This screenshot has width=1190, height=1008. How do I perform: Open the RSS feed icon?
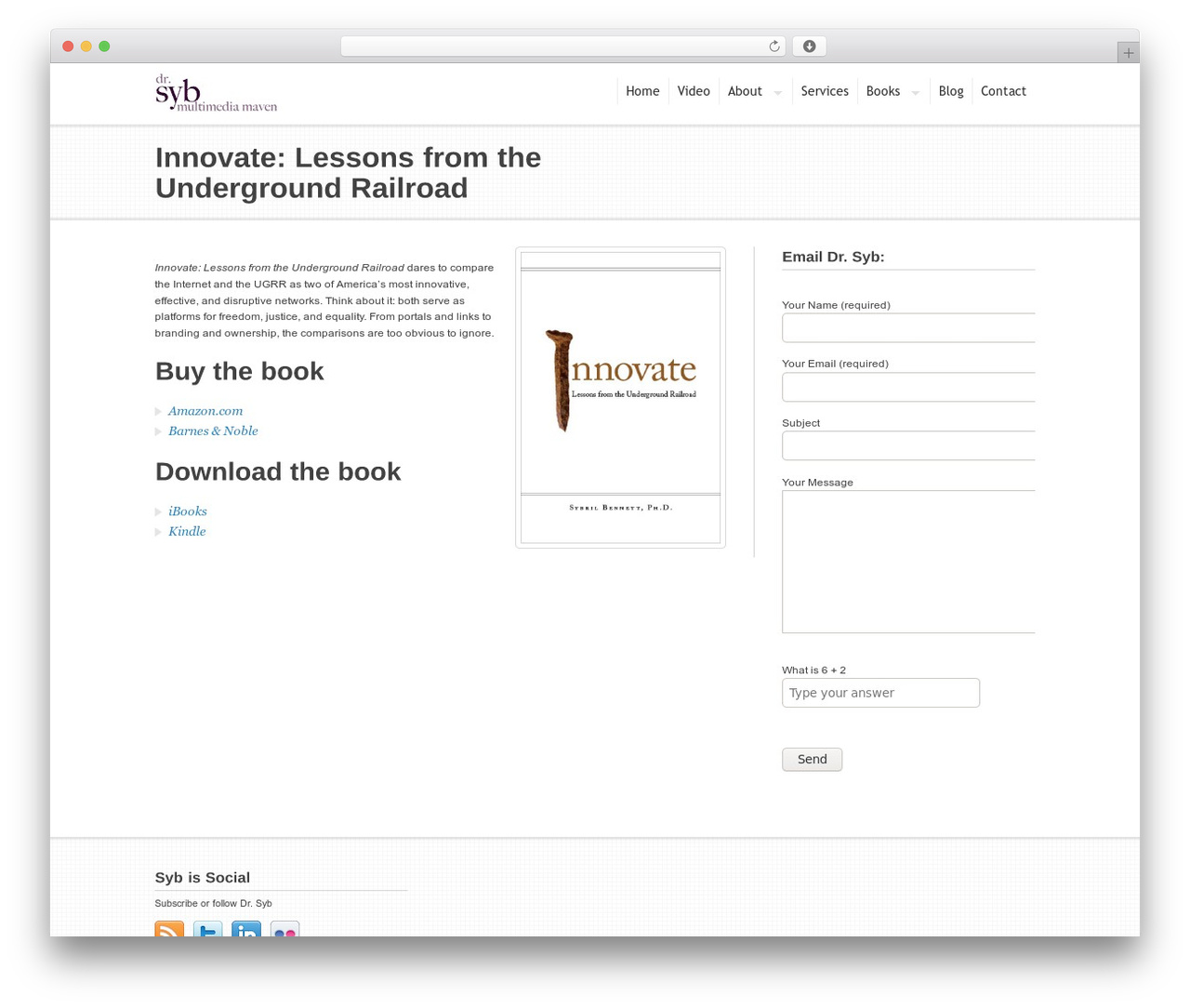click(169, 929)
